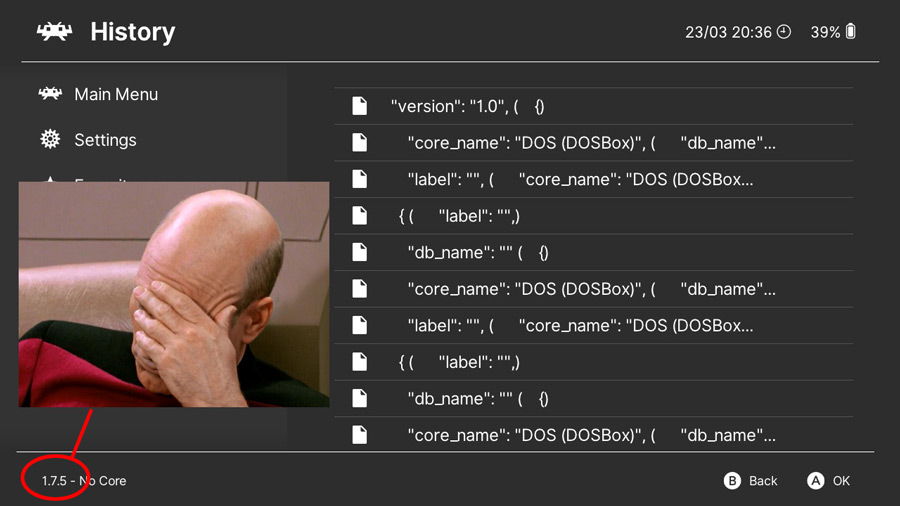Click the B Back button
The width and height of the screenshot is (900, 506).
click(x=751, y=481)
